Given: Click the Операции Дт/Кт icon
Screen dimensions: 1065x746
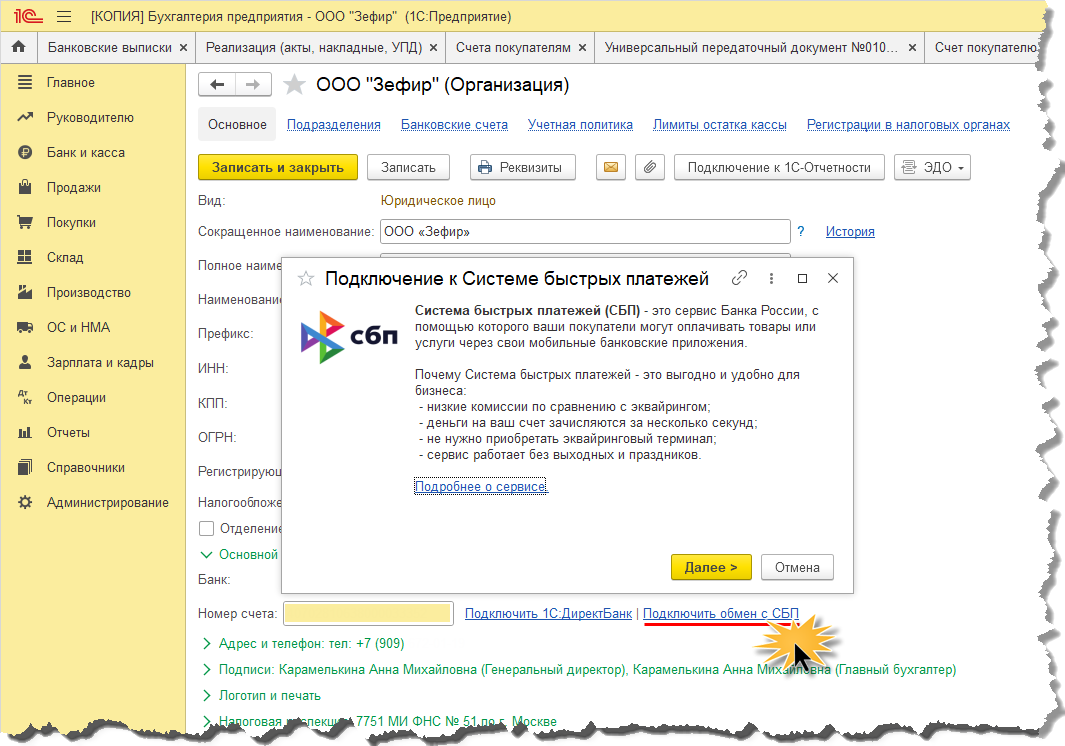Looking at the screenshot, I should coord(25,397).
